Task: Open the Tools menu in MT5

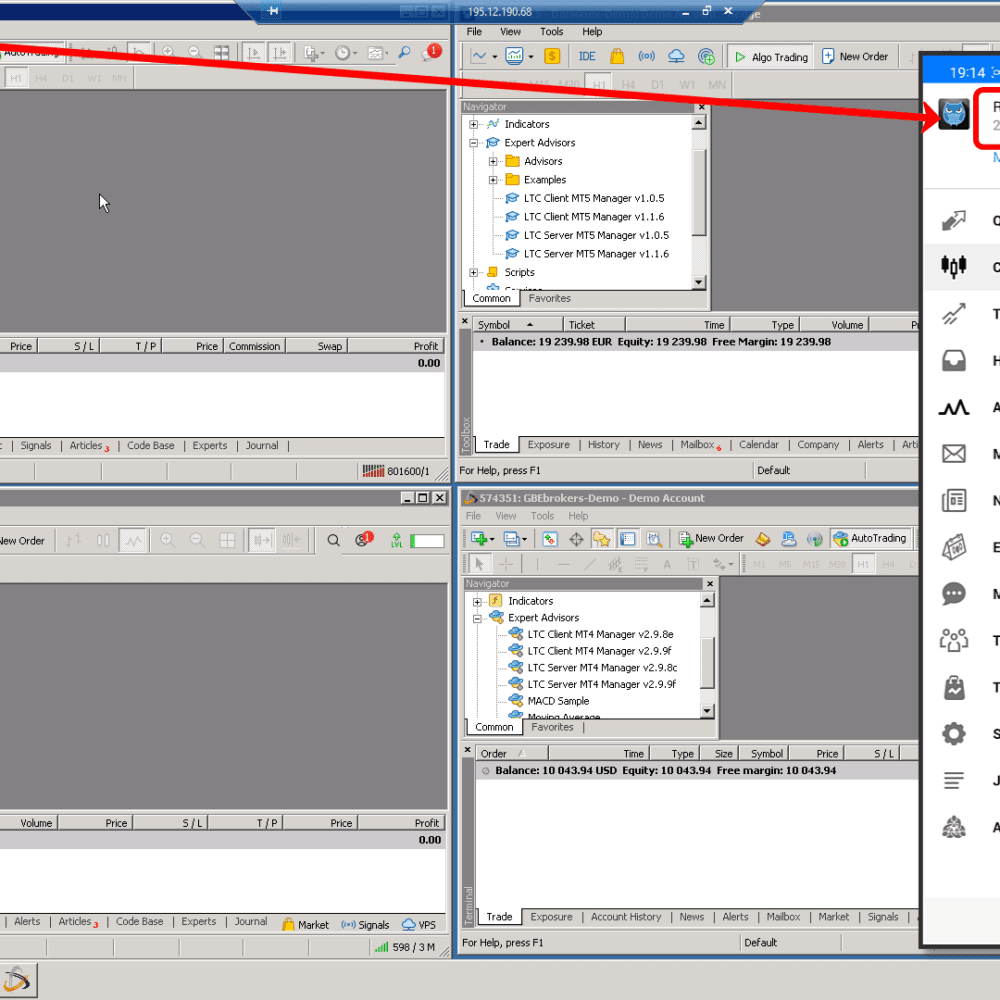Action: 552,31
